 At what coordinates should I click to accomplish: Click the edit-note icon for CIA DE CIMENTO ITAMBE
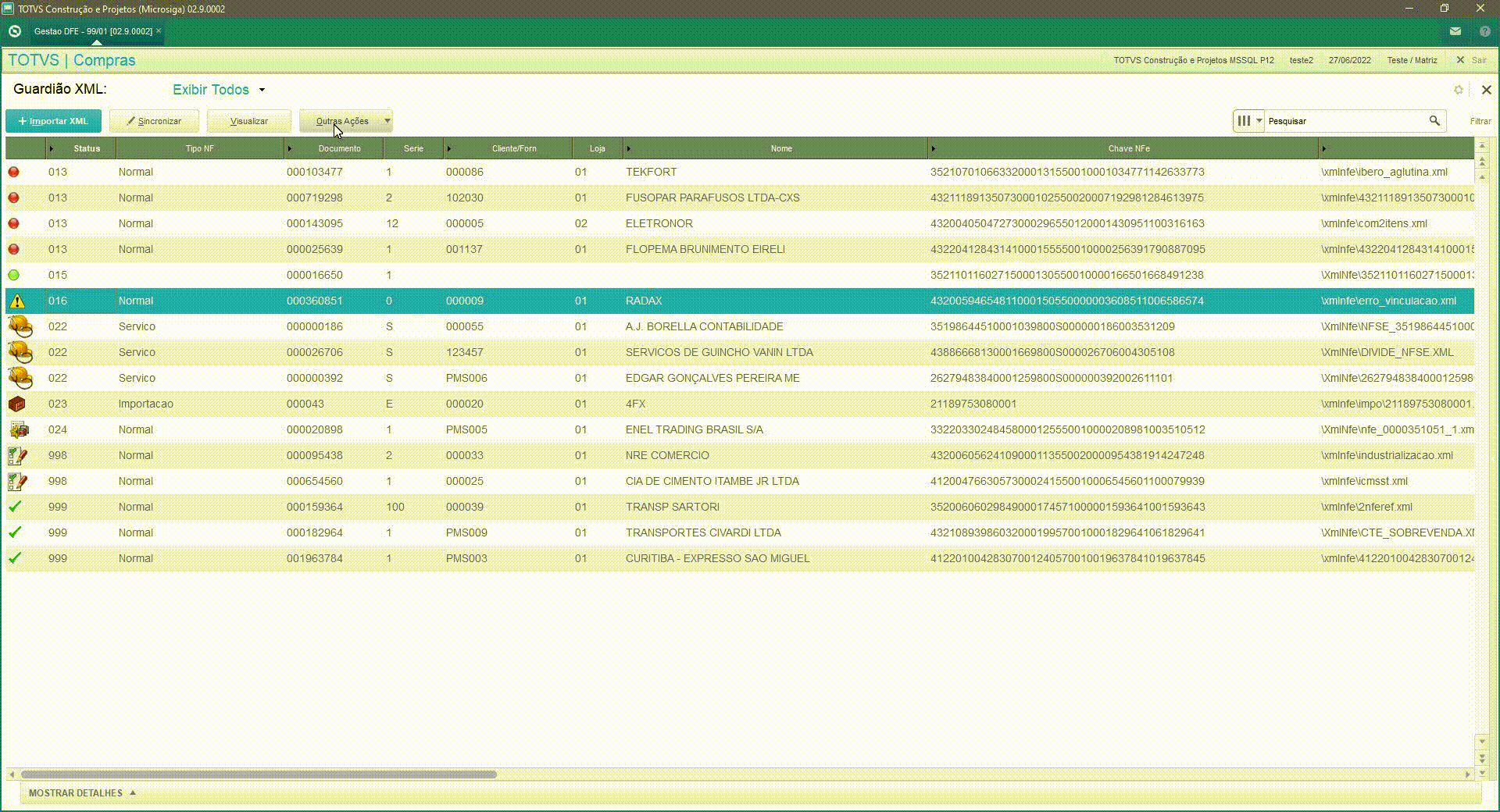tap(17, 481)
